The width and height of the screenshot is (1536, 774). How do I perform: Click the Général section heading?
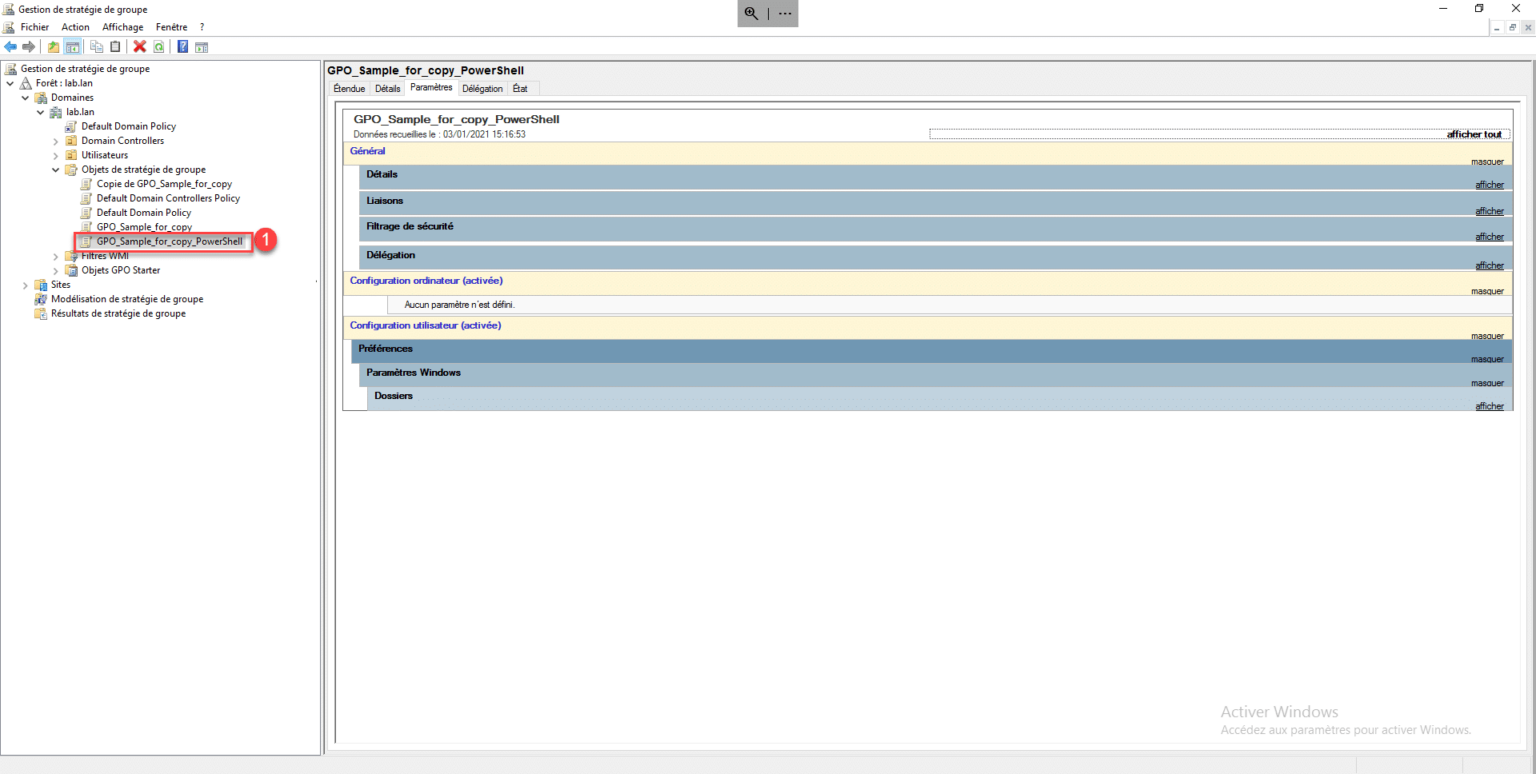pos(367,151)
